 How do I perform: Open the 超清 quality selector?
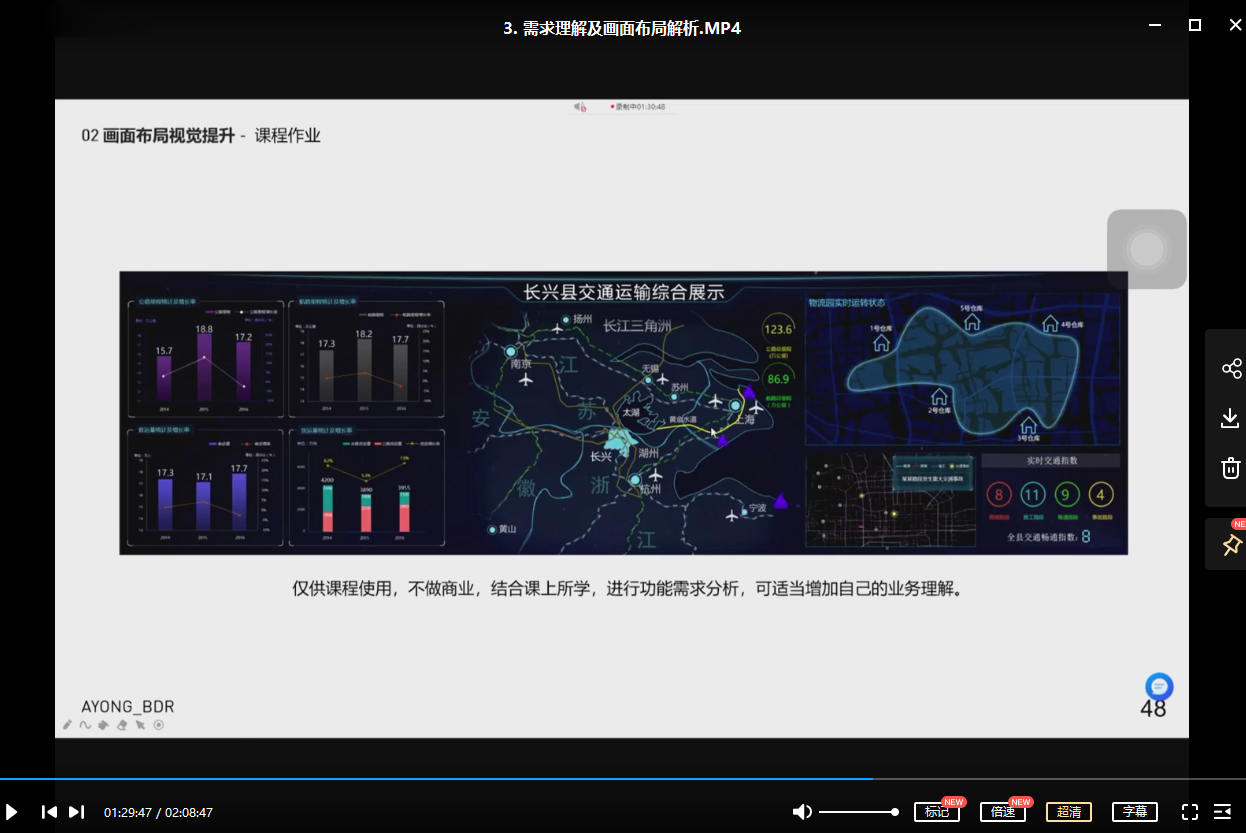(1068, 812)
